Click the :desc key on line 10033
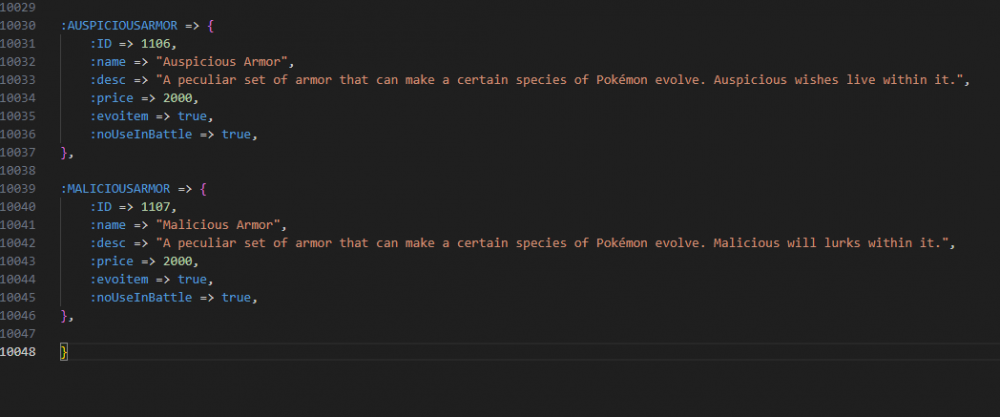This screenshot has width=1000, height=417. pyautogui.click(x=108, y=80)
